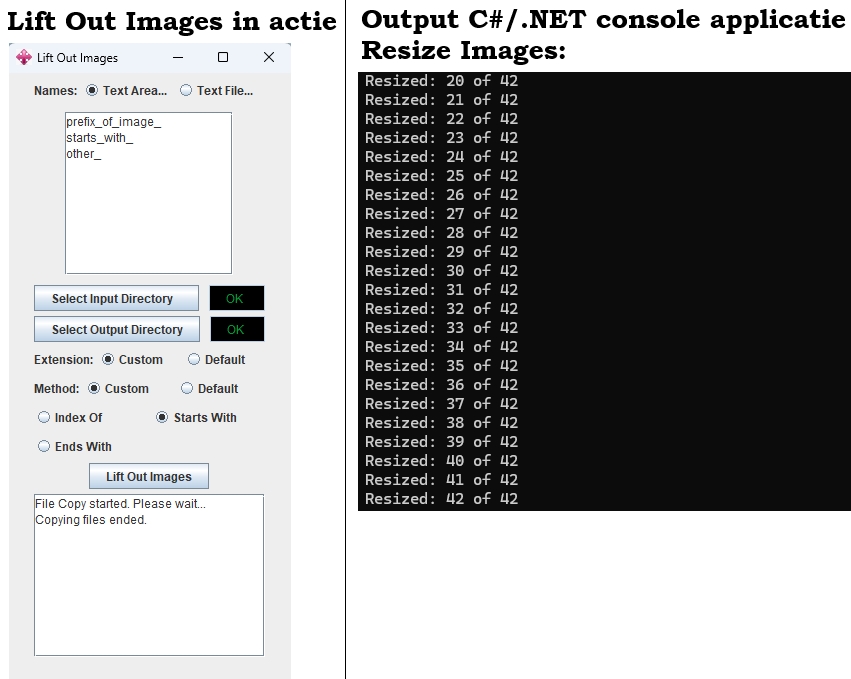Click the status log text area
The width and height of the screenshot is (851, 679).
coord(149,575)
